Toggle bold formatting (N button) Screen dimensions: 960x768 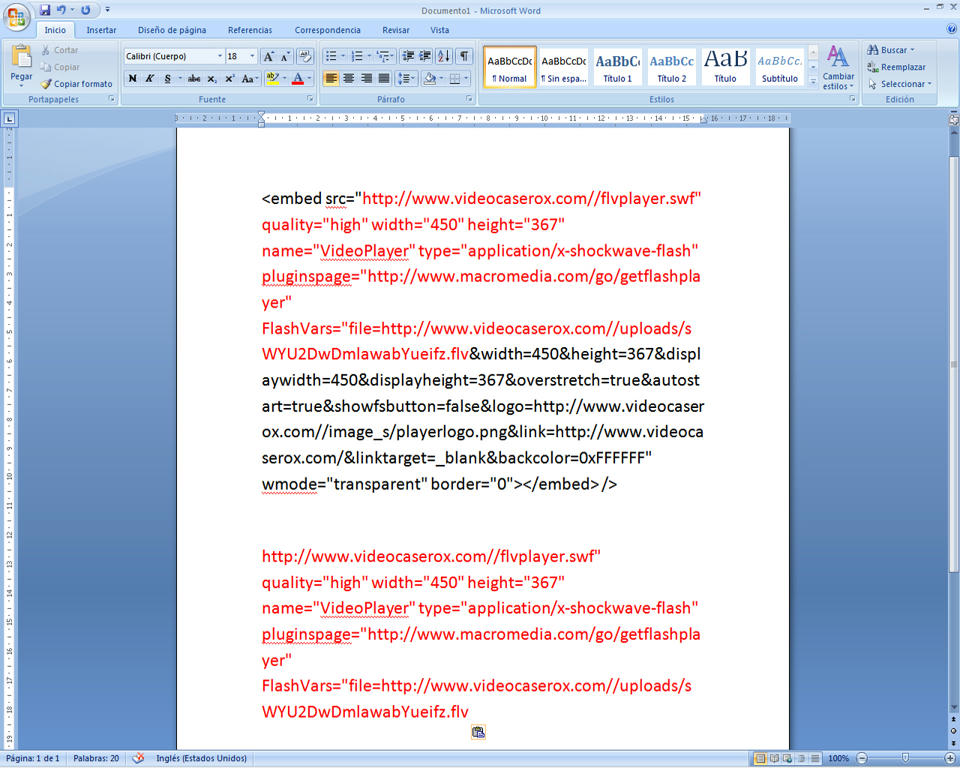pyautogui.click(x=133, y=78)
